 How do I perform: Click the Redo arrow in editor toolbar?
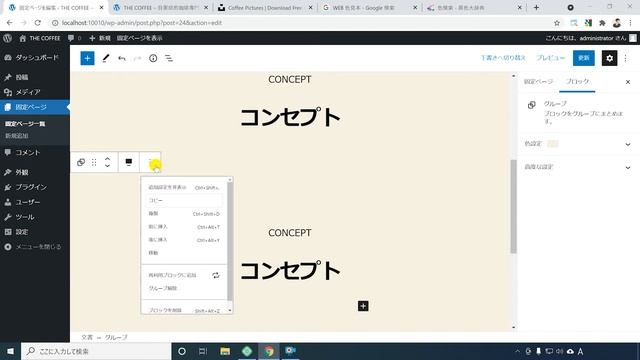pos(138,58)
